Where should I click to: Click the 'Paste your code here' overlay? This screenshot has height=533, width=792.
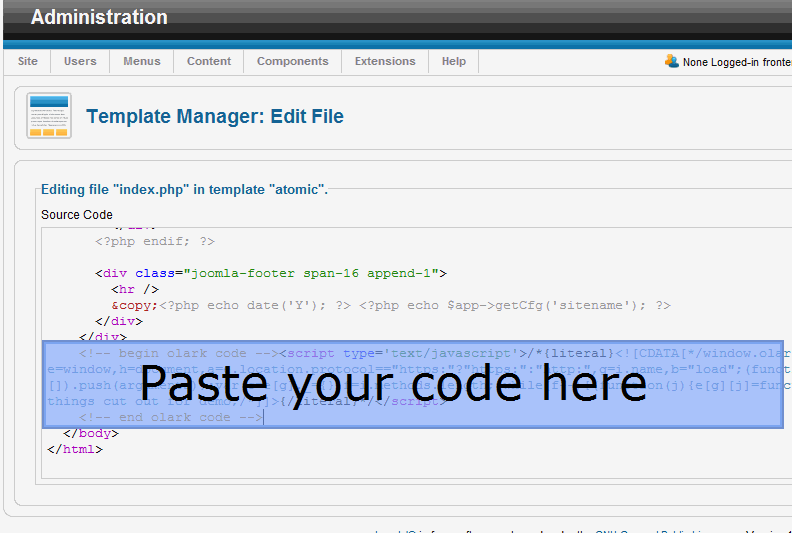(392, 384)
